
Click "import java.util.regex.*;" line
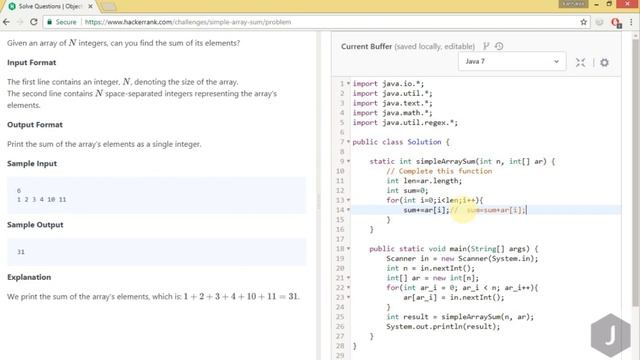pos(405,122)
